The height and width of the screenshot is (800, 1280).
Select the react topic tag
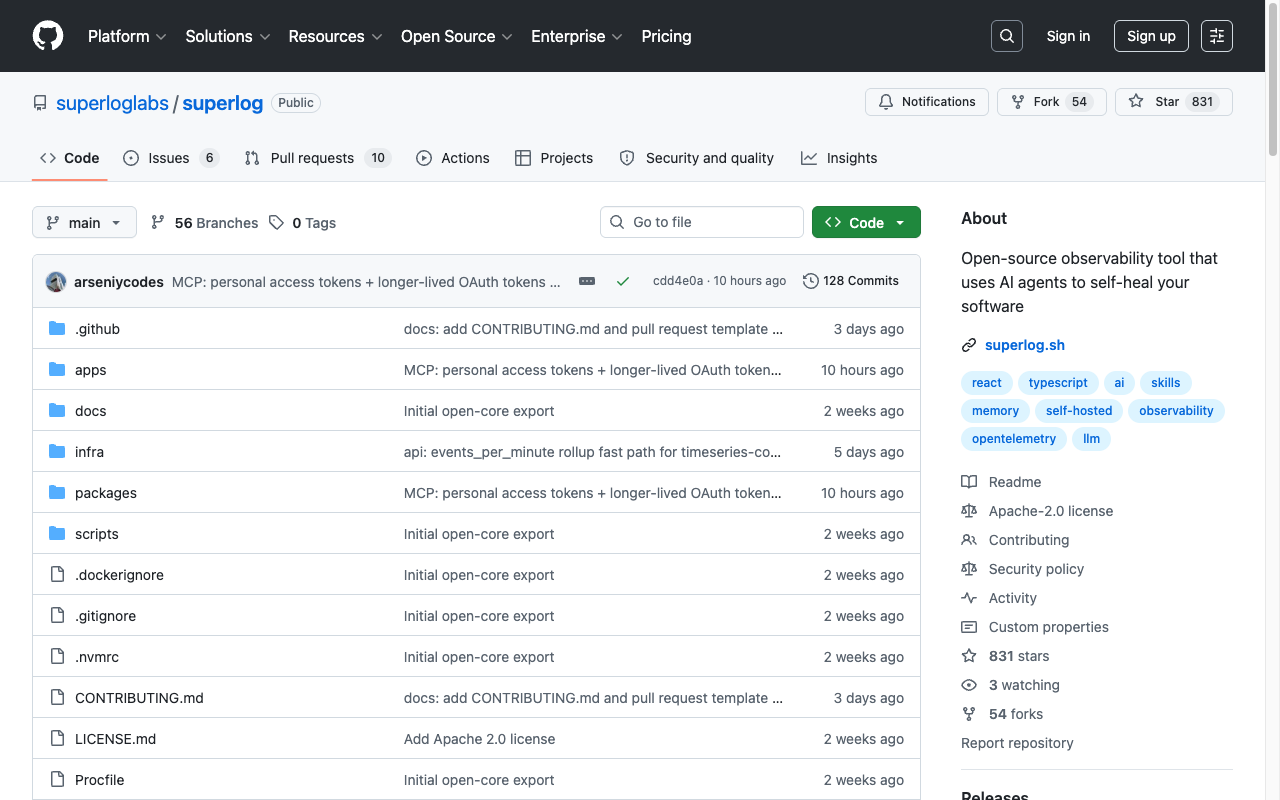986,383
